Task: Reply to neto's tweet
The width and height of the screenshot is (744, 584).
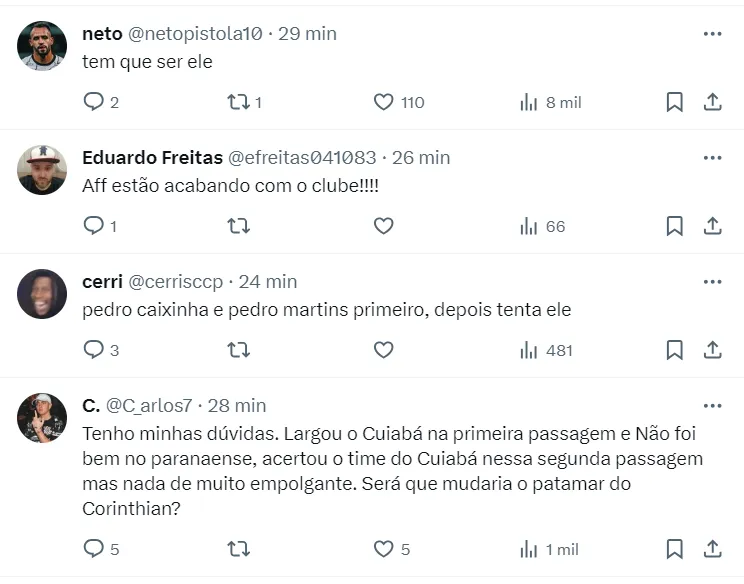Action: (x=94, y=102)
